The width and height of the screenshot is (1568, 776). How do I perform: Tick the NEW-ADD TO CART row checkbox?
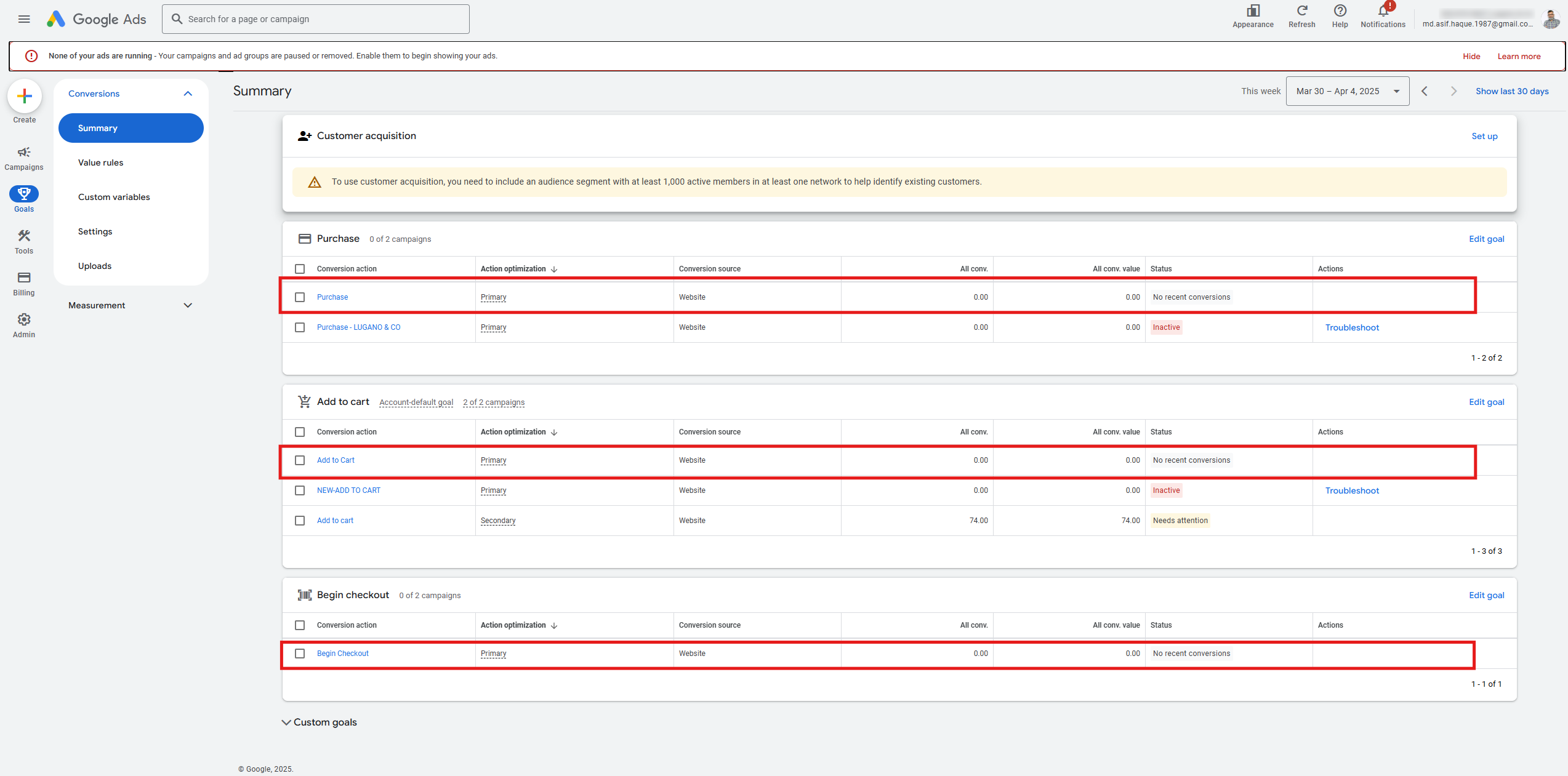[300, 490]
